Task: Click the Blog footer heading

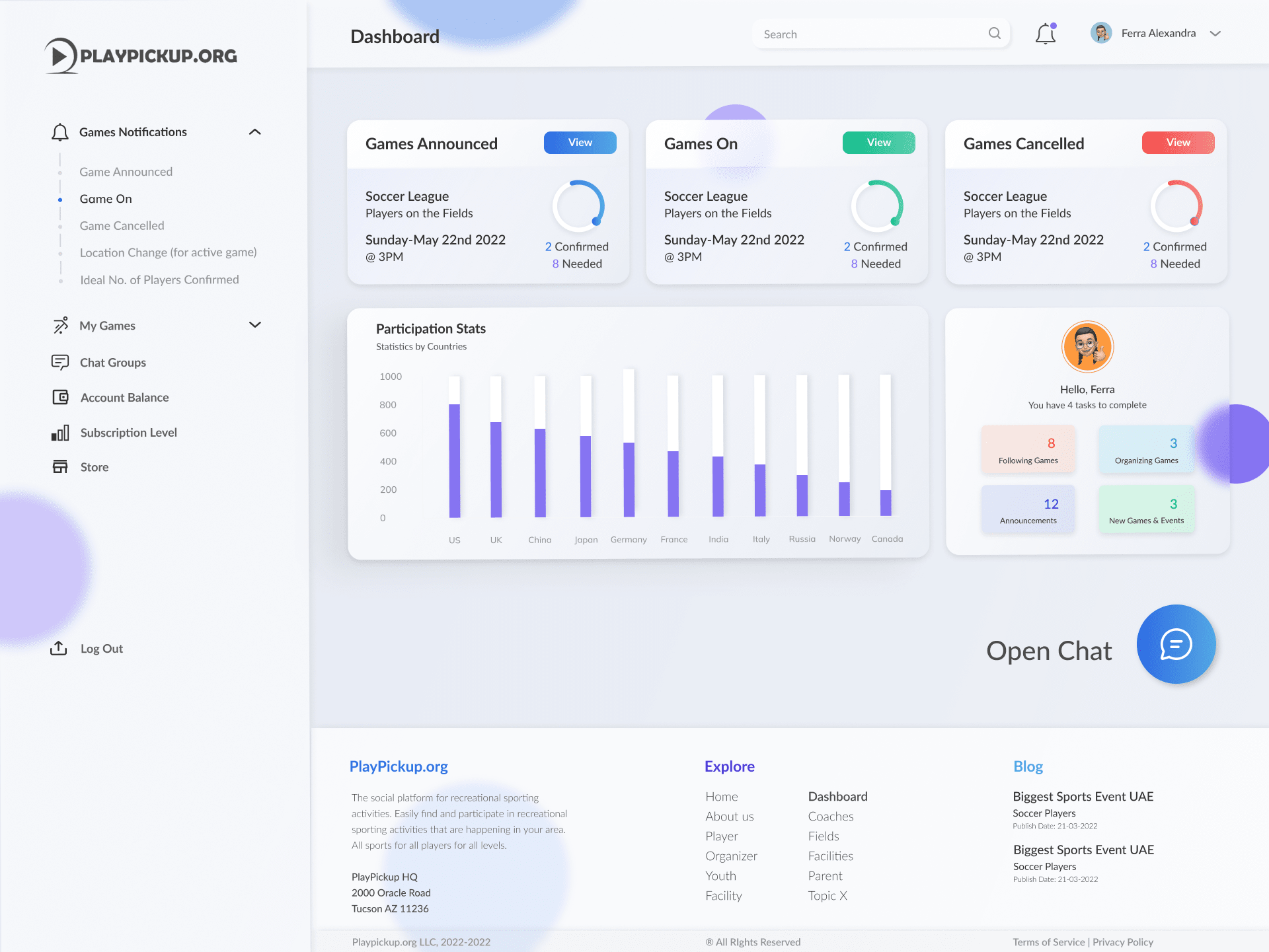Action: pyautogui.click(x=1028, y=766)
